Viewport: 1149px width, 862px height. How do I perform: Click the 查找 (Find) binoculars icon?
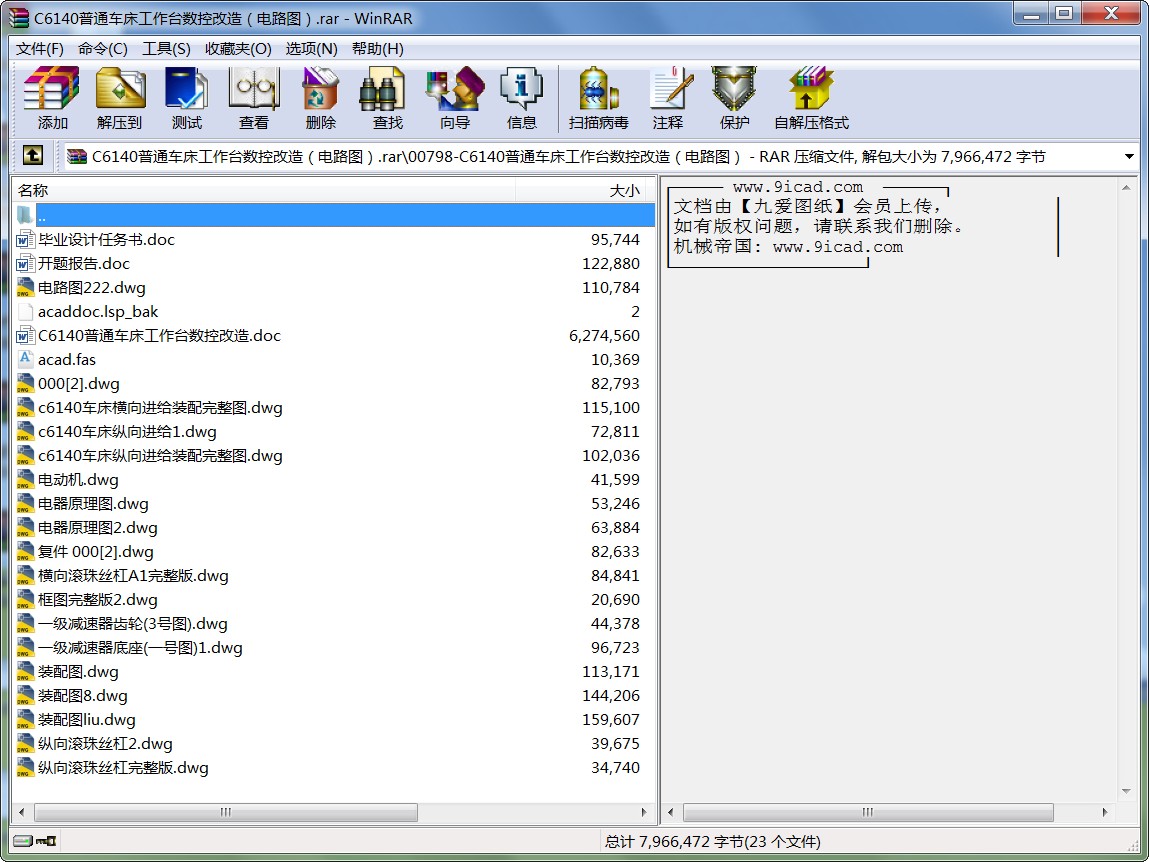tap(383, 89)
